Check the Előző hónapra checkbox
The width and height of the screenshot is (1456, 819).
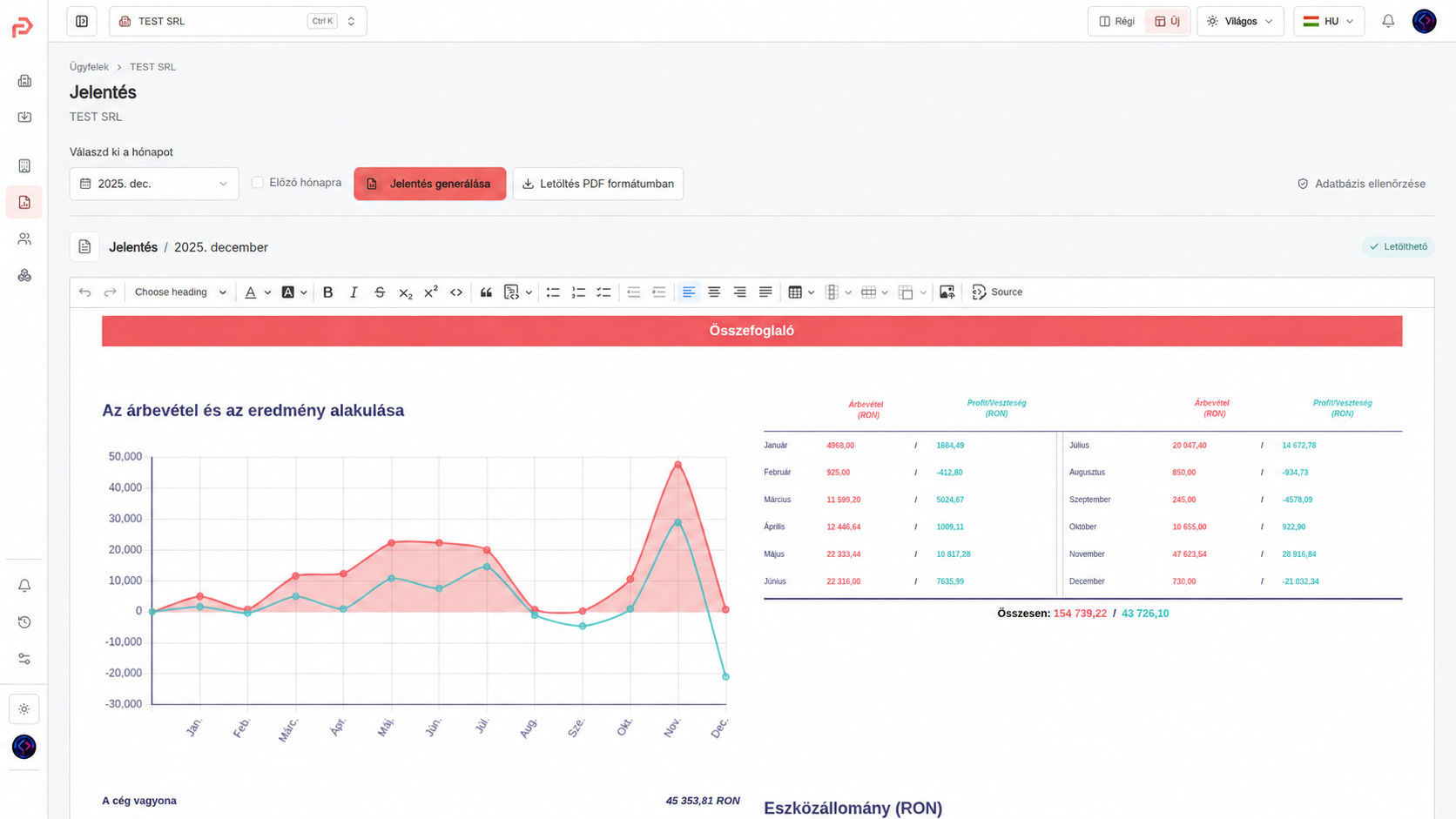(x=258, y=183)
